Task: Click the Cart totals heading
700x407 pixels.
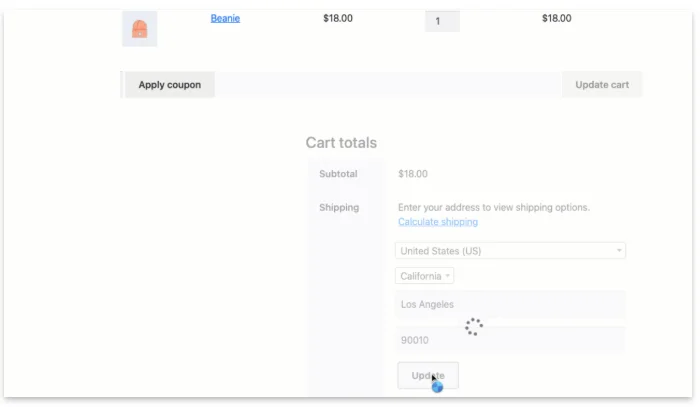Action: click(341, 143)
